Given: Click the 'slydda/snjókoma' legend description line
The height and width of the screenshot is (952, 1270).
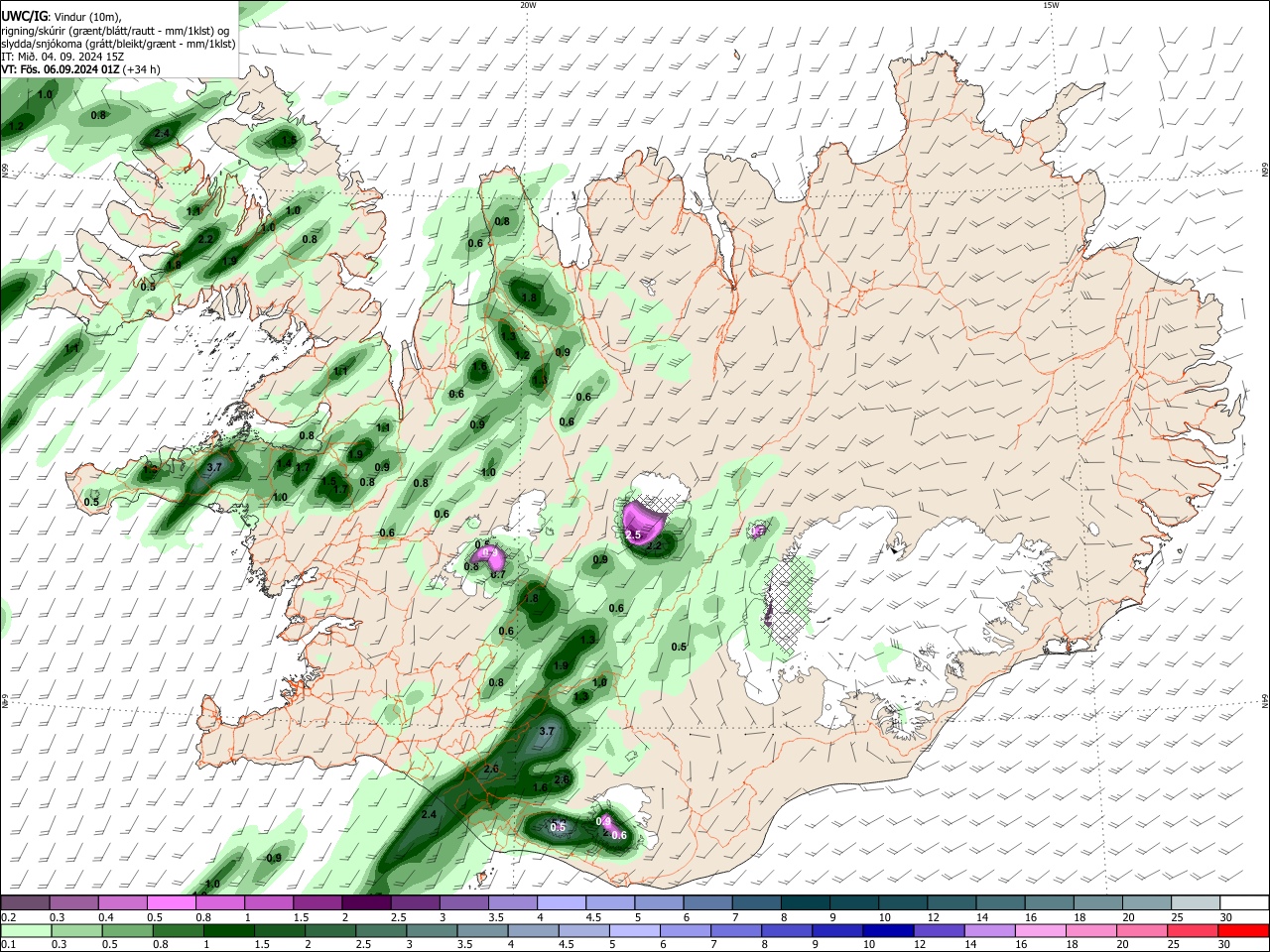Looking at the screenshot, I should pyautogui.click(x=118, y=44).
